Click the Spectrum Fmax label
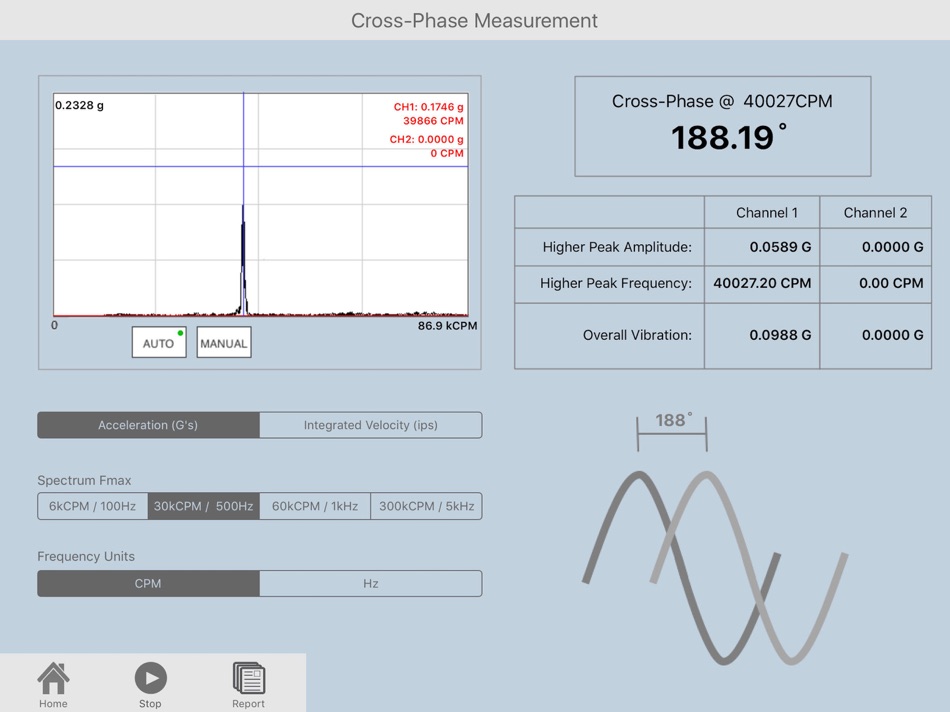Viewport: 950px width, 712px height. click(84, 481)
